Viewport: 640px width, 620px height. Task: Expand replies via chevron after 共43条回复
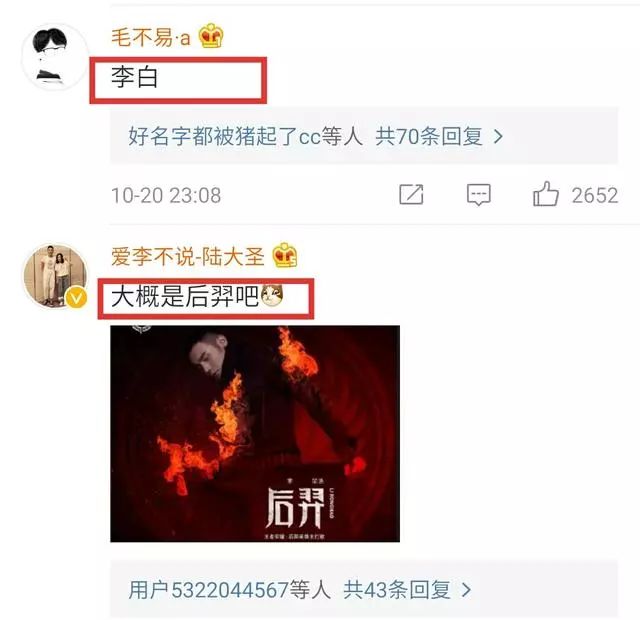[x=466, y=590]
